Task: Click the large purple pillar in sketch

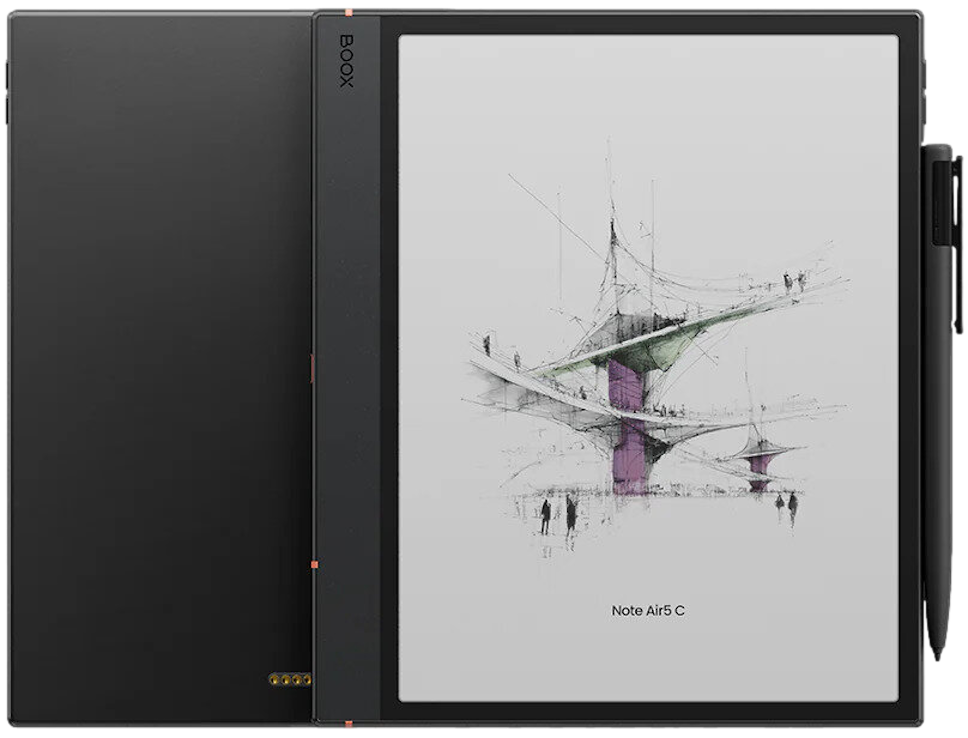Action: pyautogui.click(x=627, y=422)
